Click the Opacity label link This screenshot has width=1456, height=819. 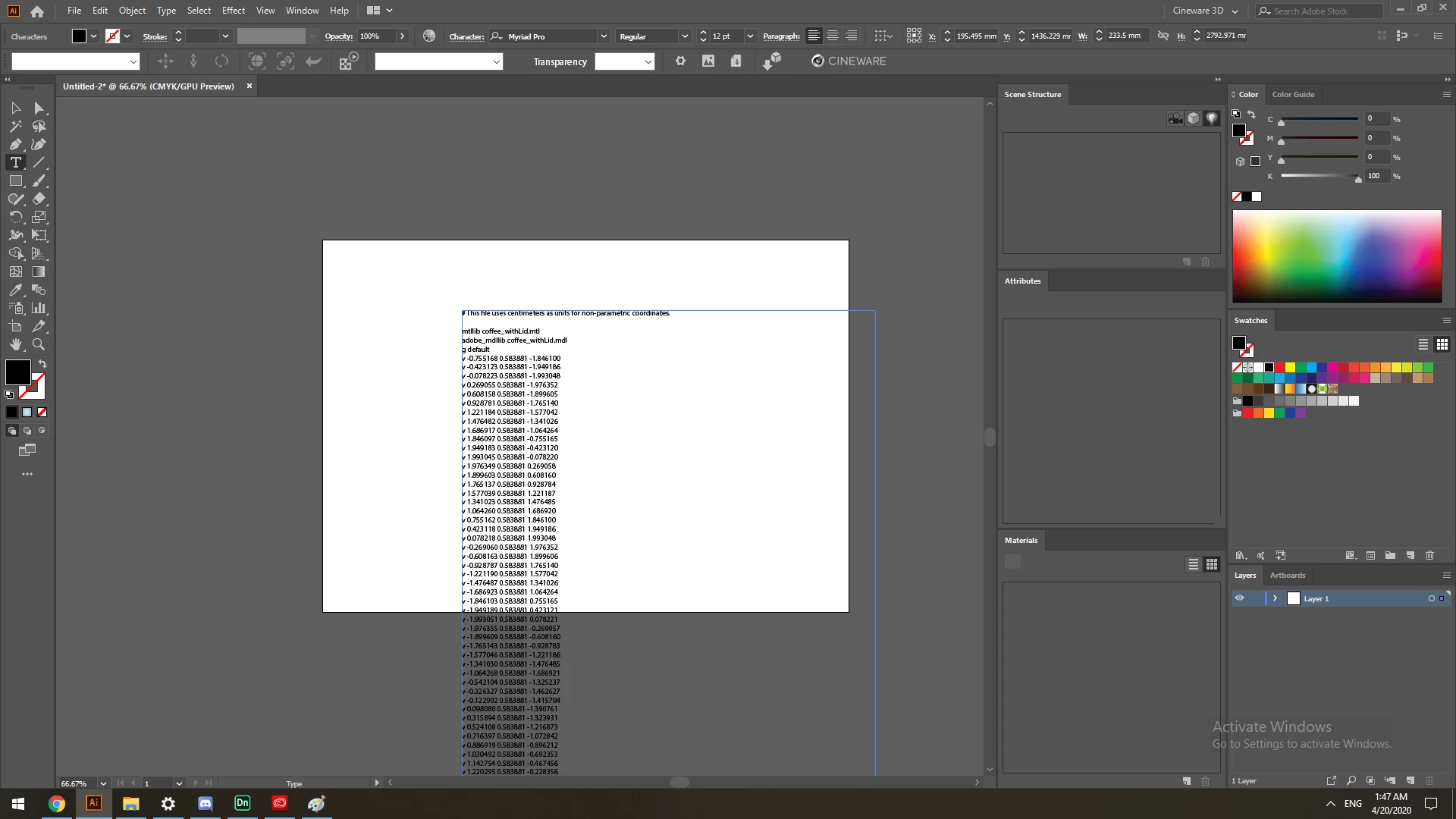pyautogui.click(x=338, y=36)
